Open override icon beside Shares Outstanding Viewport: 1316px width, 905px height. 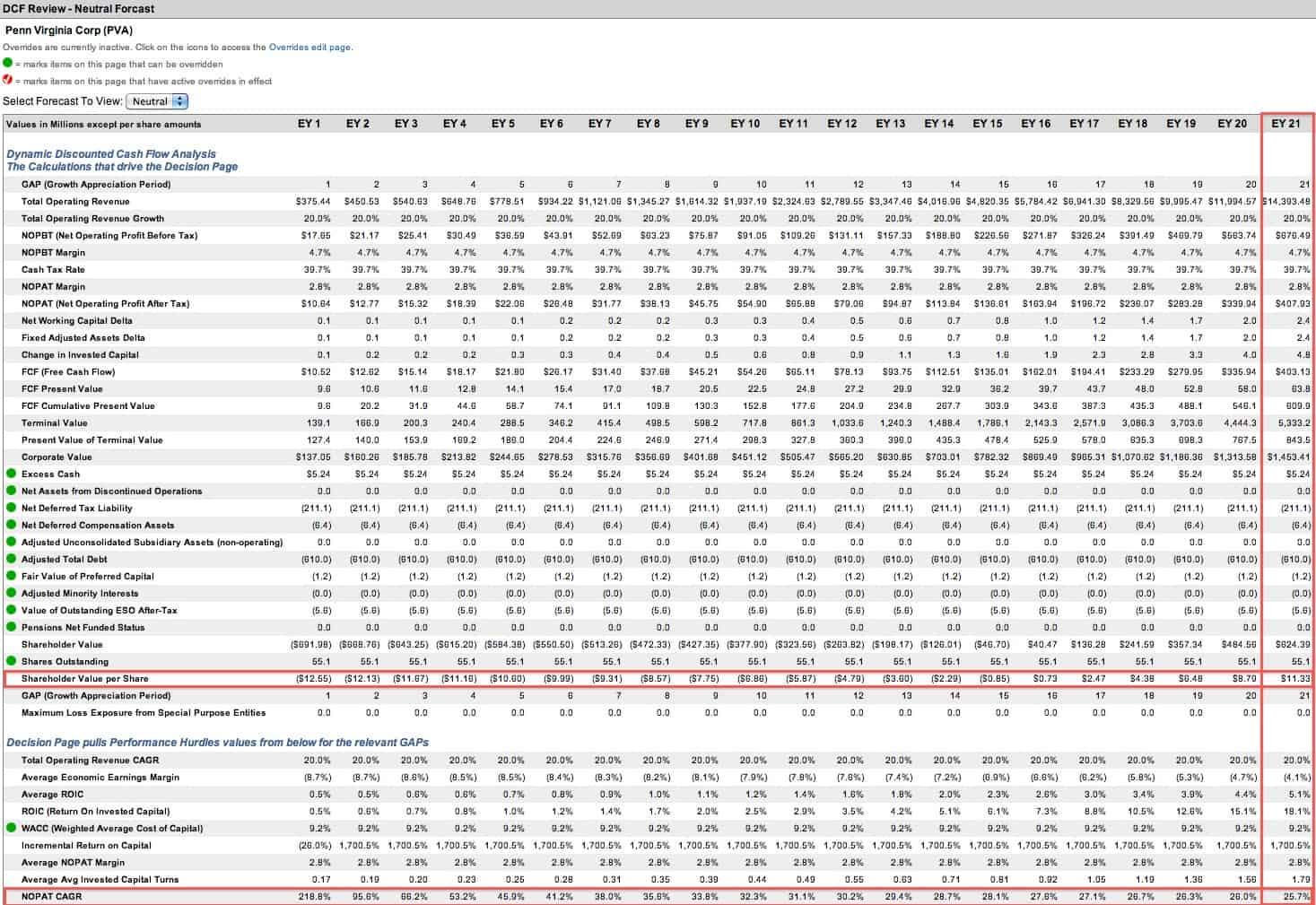tap(11, 661)
